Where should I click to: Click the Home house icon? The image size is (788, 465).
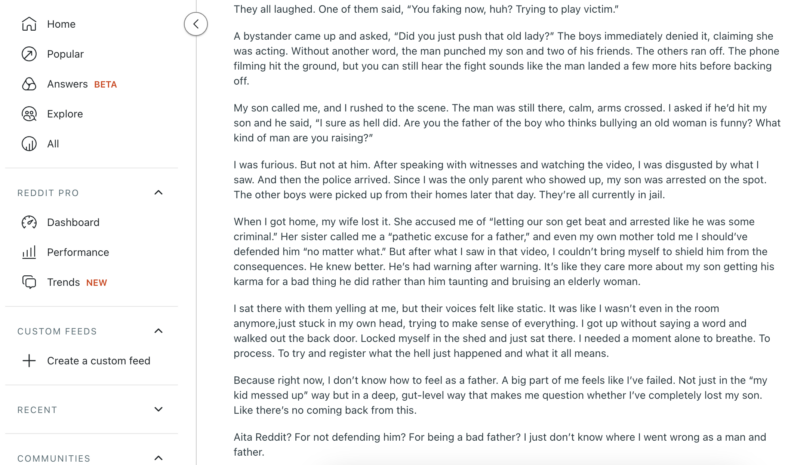[x=29, y=24]
